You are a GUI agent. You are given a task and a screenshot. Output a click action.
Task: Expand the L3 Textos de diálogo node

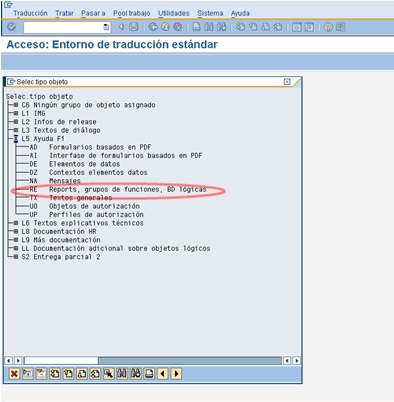click(x=16, y=130)
